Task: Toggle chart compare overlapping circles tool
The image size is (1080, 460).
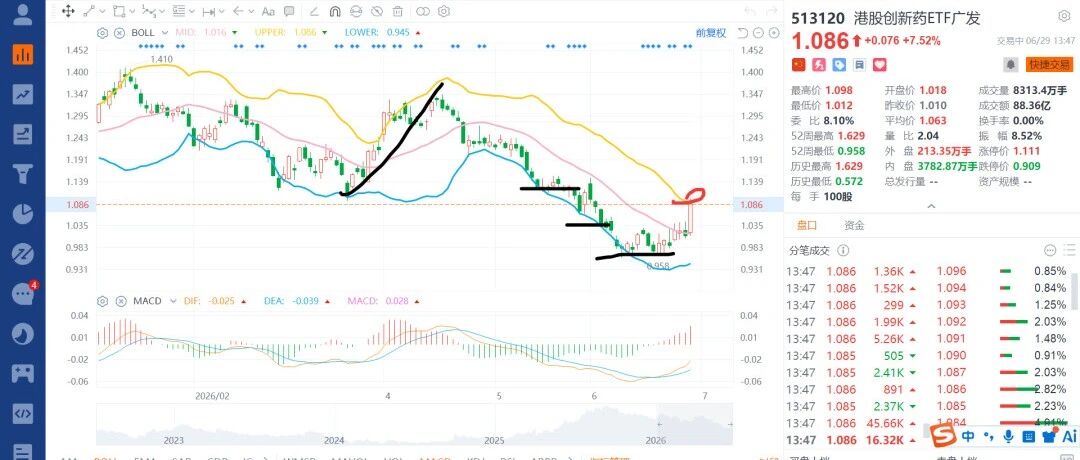Action: [422, 11]
